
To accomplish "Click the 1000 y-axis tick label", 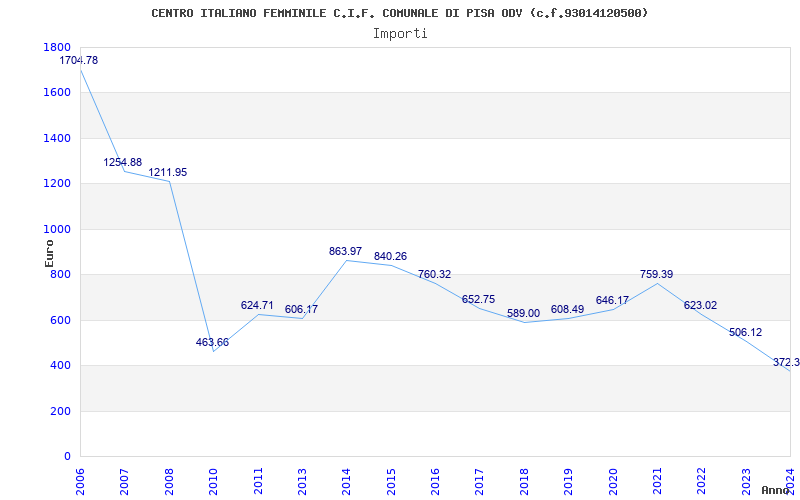I will [x=57, y=230].
